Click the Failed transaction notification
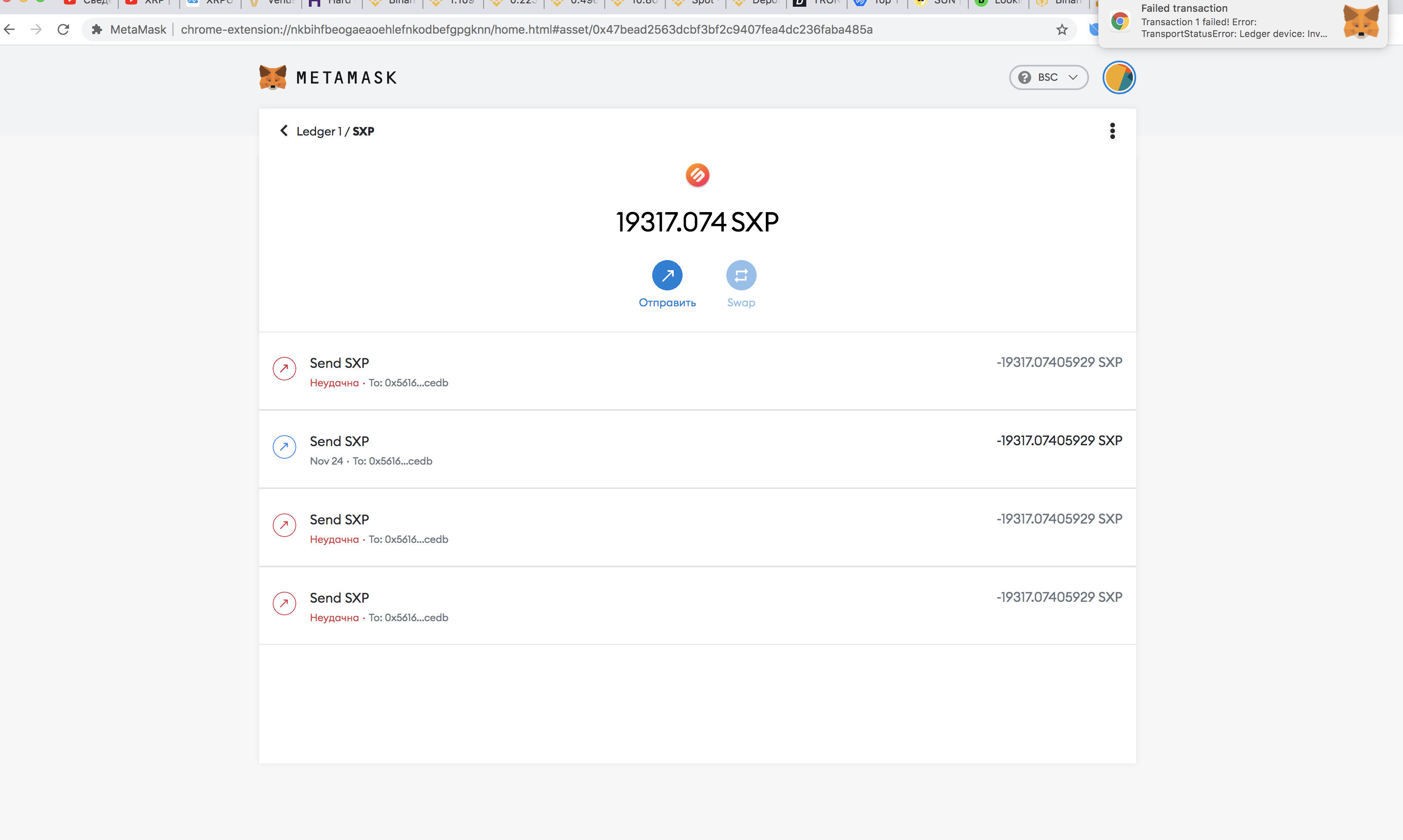1403x840 pixels. coord(1242,23)
